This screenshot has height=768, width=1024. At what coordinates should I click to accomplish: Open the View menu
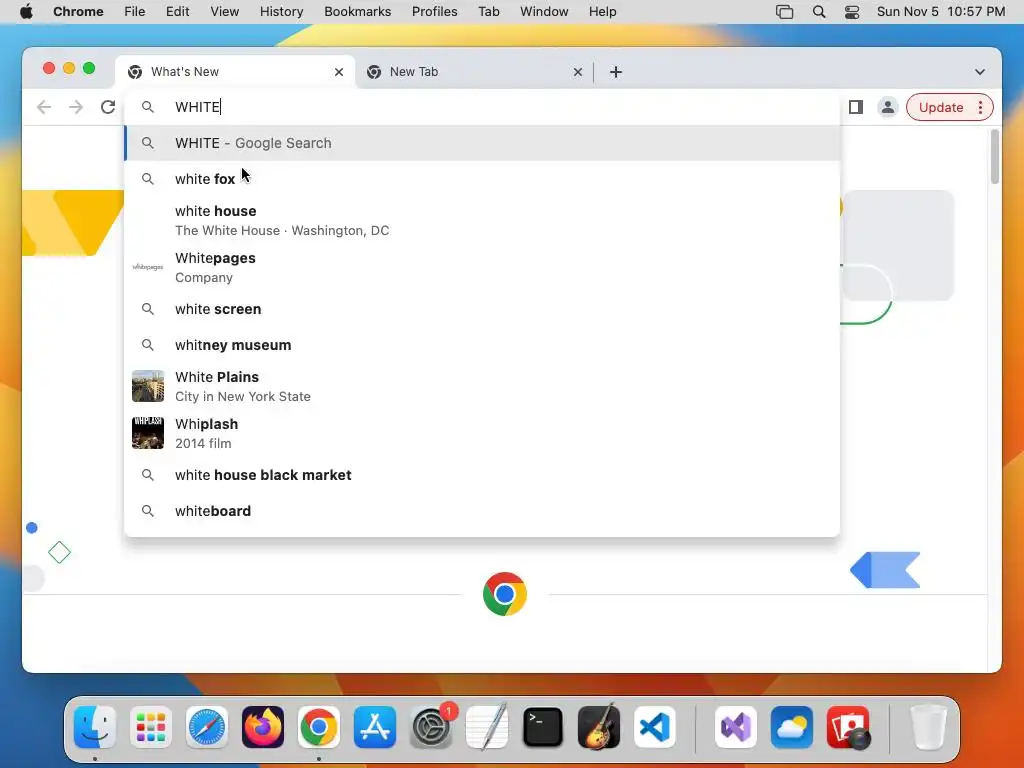pyautogui.click(x=225, y=12)
